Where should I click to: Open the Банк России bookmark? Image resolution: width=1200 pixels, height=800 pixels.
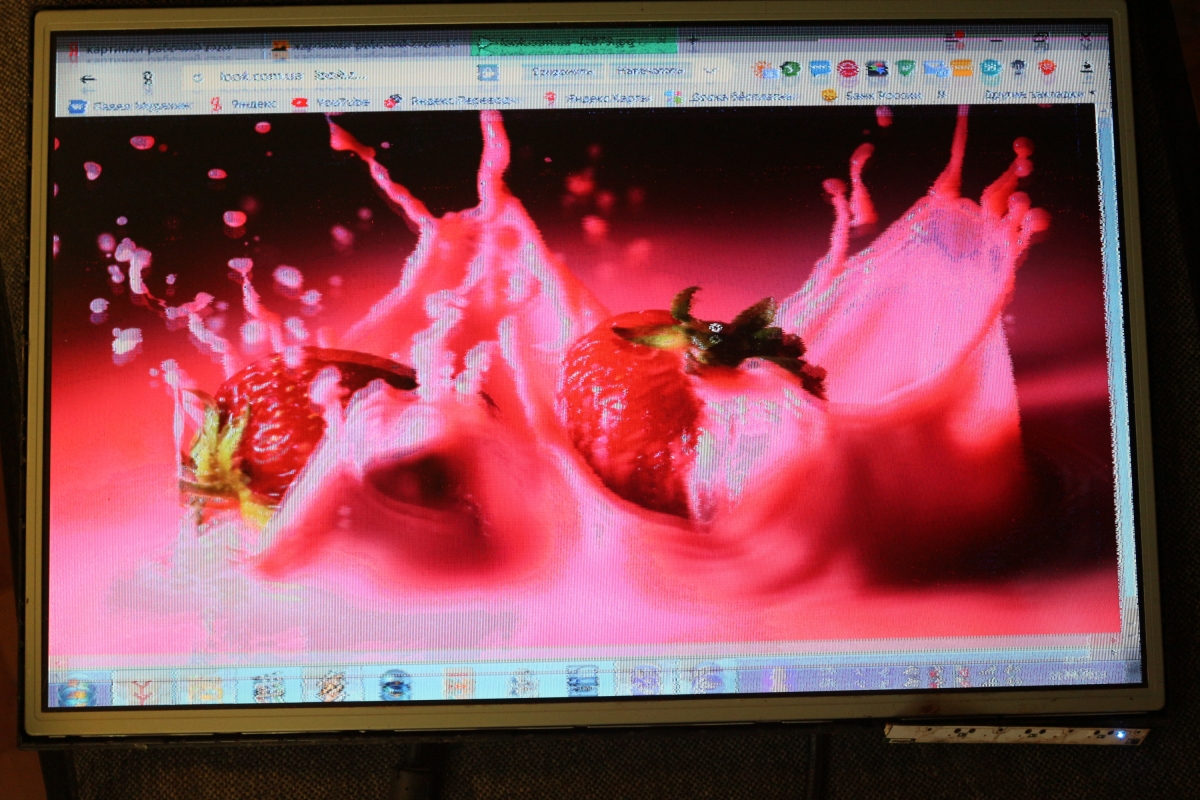[872, 95]
